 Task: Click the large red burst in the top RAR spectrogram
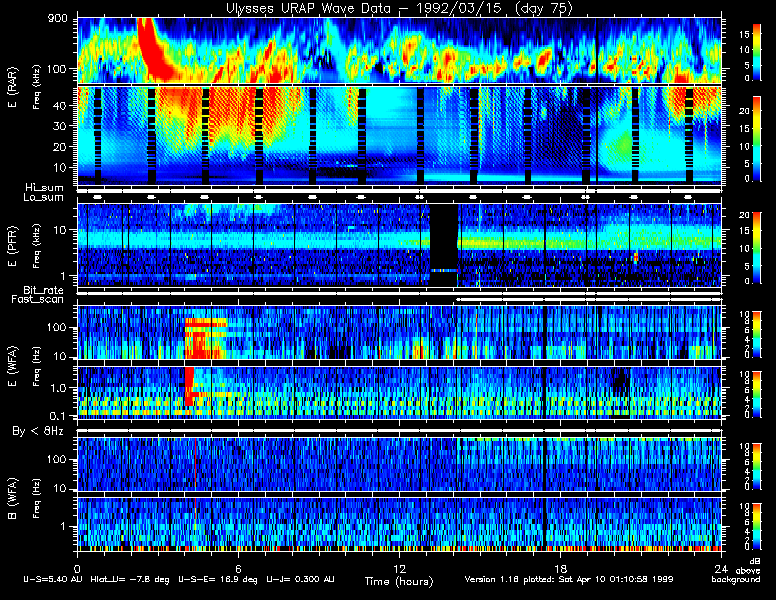point(153,52)
